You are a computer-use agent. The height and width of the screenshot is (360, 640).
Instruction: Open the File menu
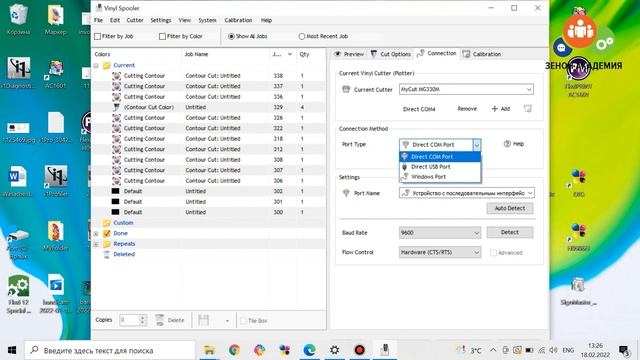tap(98, 20)
